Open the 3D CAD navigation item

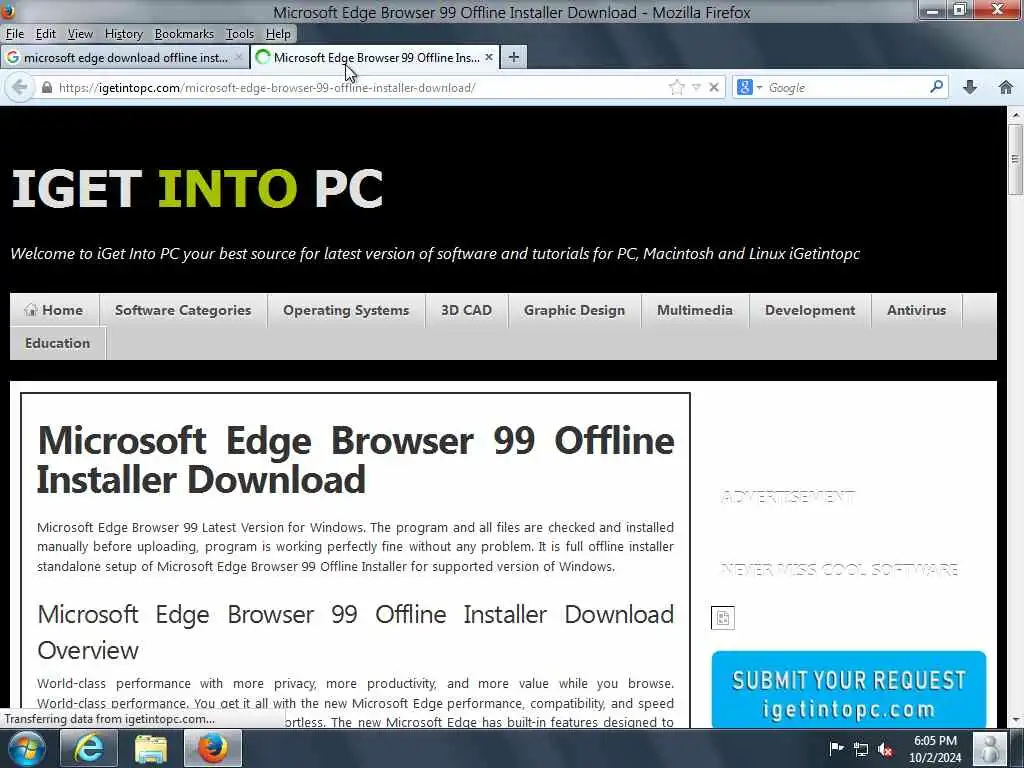466,310
